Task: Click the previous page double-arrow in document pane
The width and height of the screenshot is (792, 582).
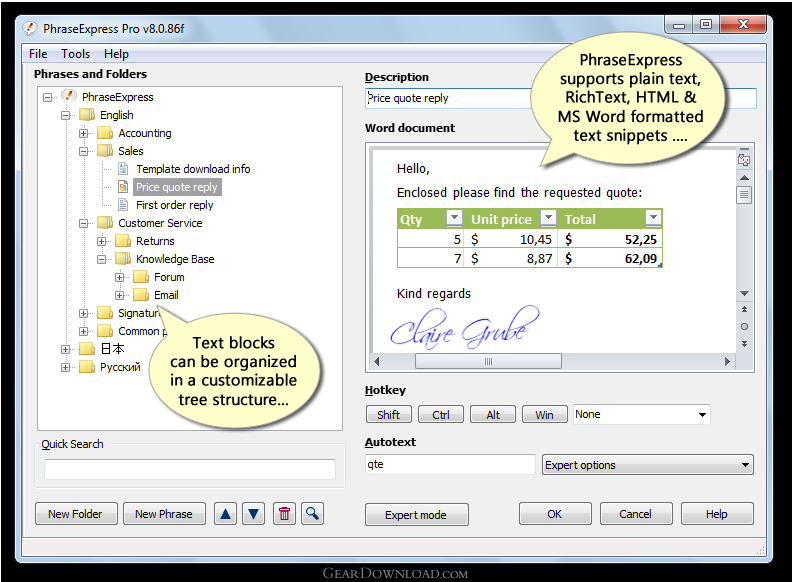Action: pyautogui.click(x=744, y=309)
